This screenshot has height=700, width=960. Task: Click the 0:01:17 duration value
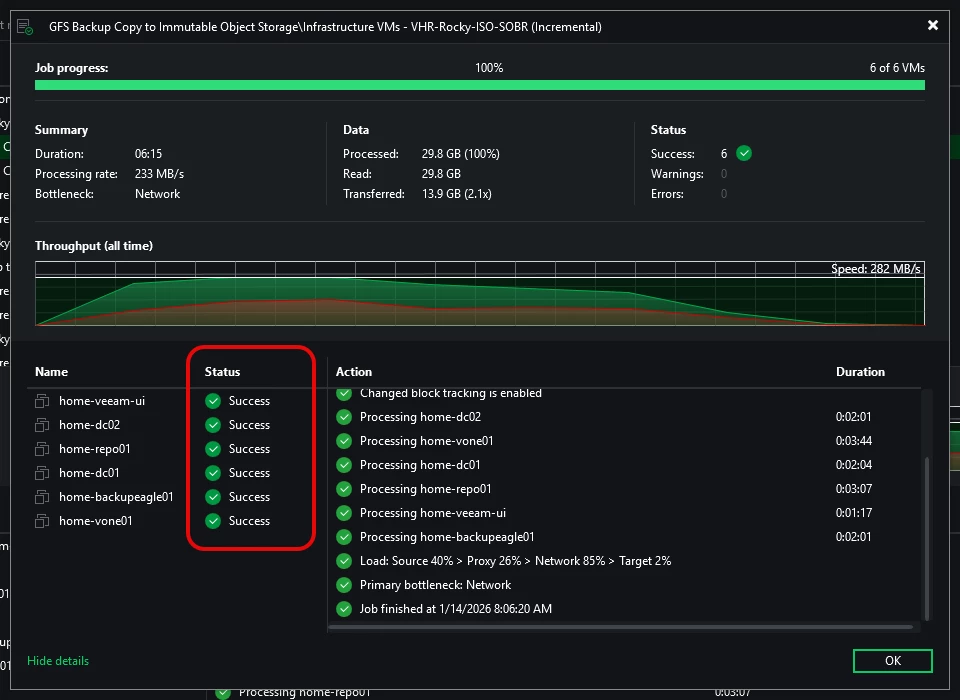pos(853,513)
